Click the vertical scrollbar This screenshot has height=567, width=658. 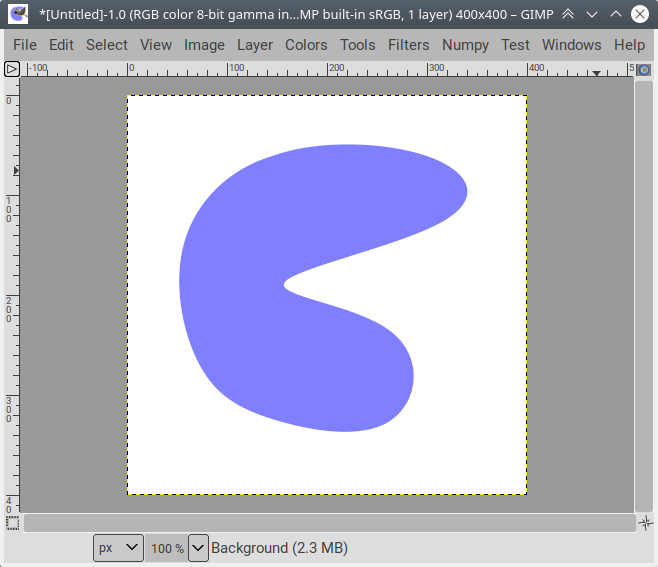pos(644,296)
